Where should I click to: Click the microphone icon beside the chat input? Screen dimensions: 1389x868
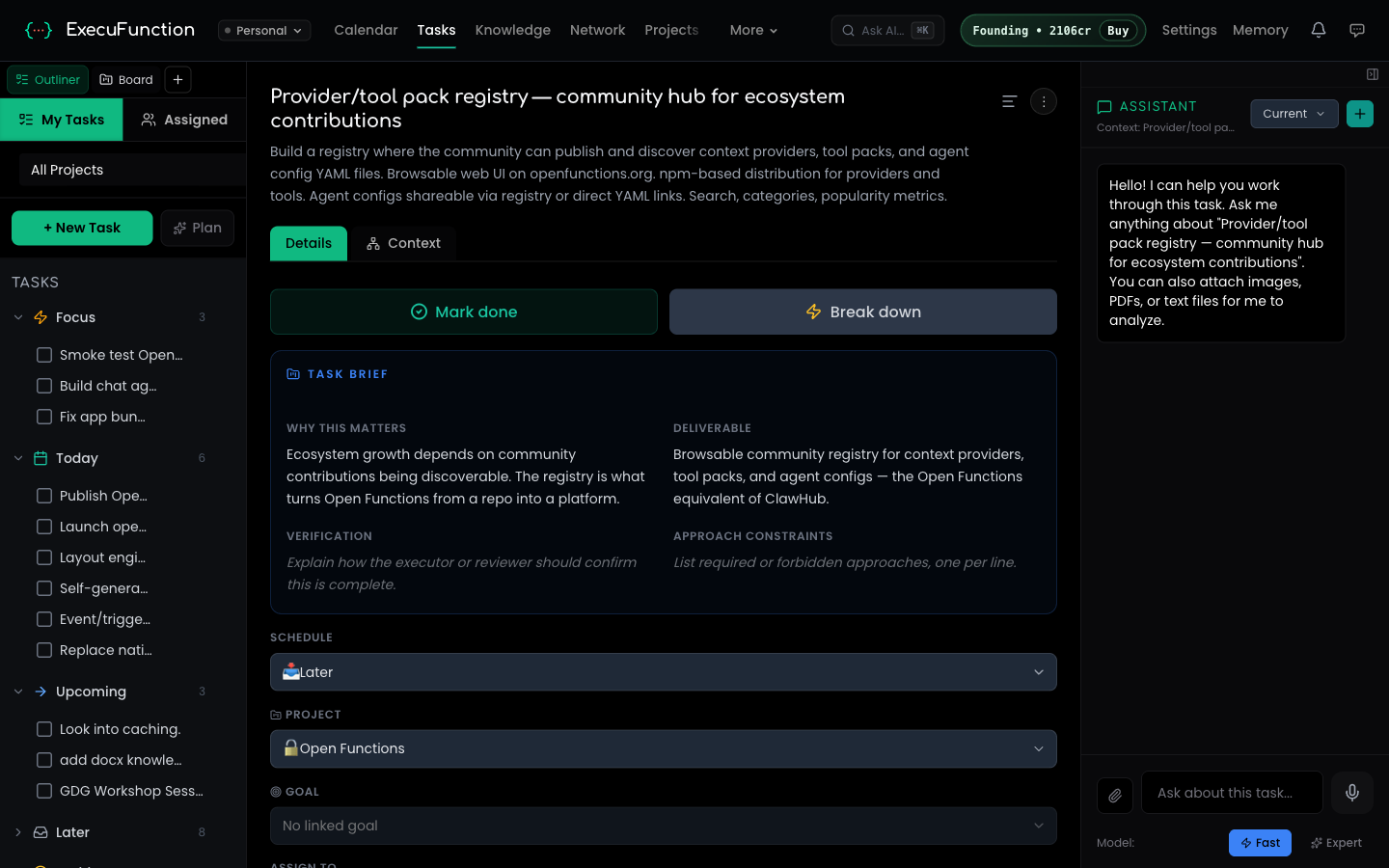pyautogui.click(x=1352, y=793)
